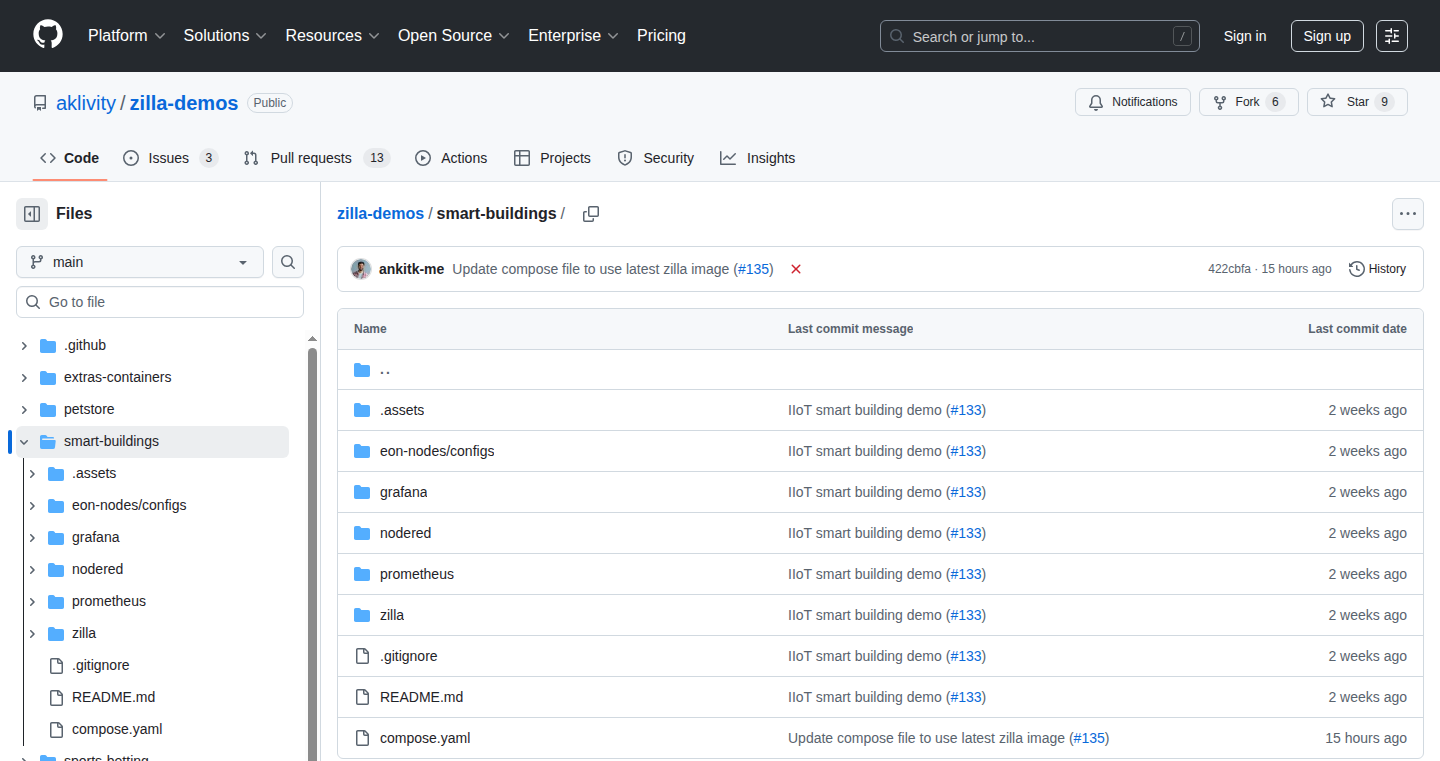Open the Resources dropdown menu
This screenshot has height=761, width=1440.
coord(332,35)
